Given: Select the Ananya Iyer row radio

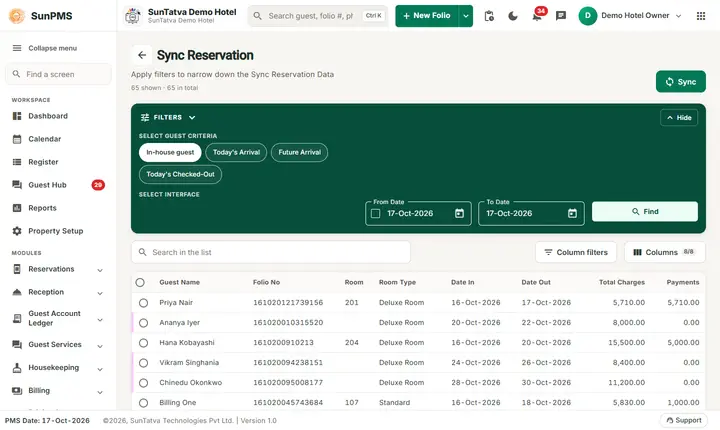Looking at the screenshot, I should [143, 323].
